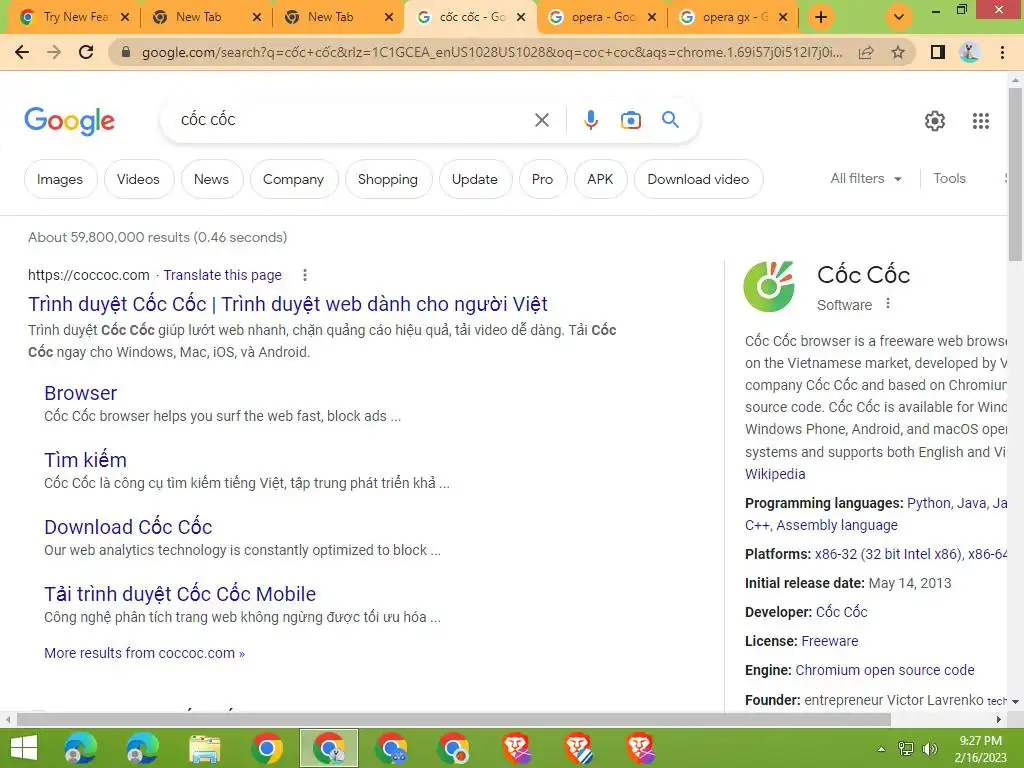Open the volume control in tray
Image resolution: width=1024 pixels, height=768 pixels.
[929, 749]
